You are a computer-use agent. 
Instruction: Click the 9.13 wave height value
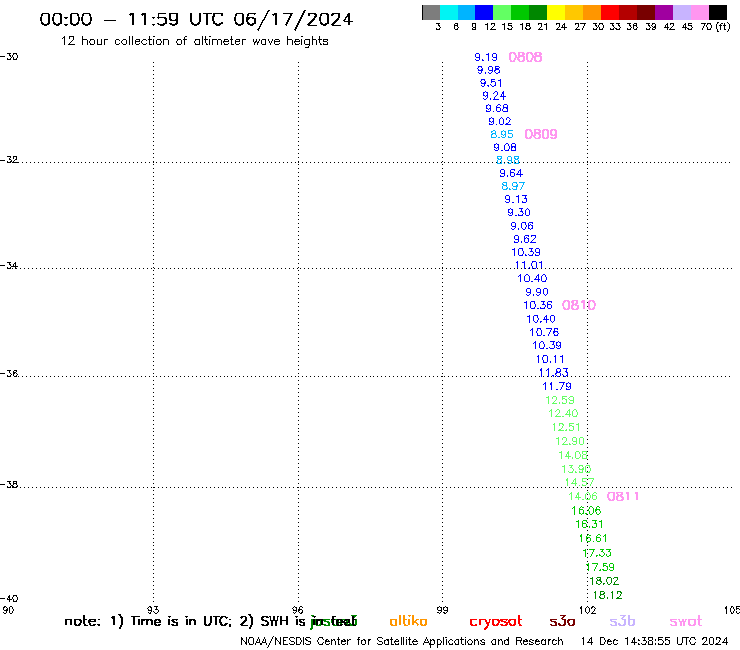pos(516,199)
